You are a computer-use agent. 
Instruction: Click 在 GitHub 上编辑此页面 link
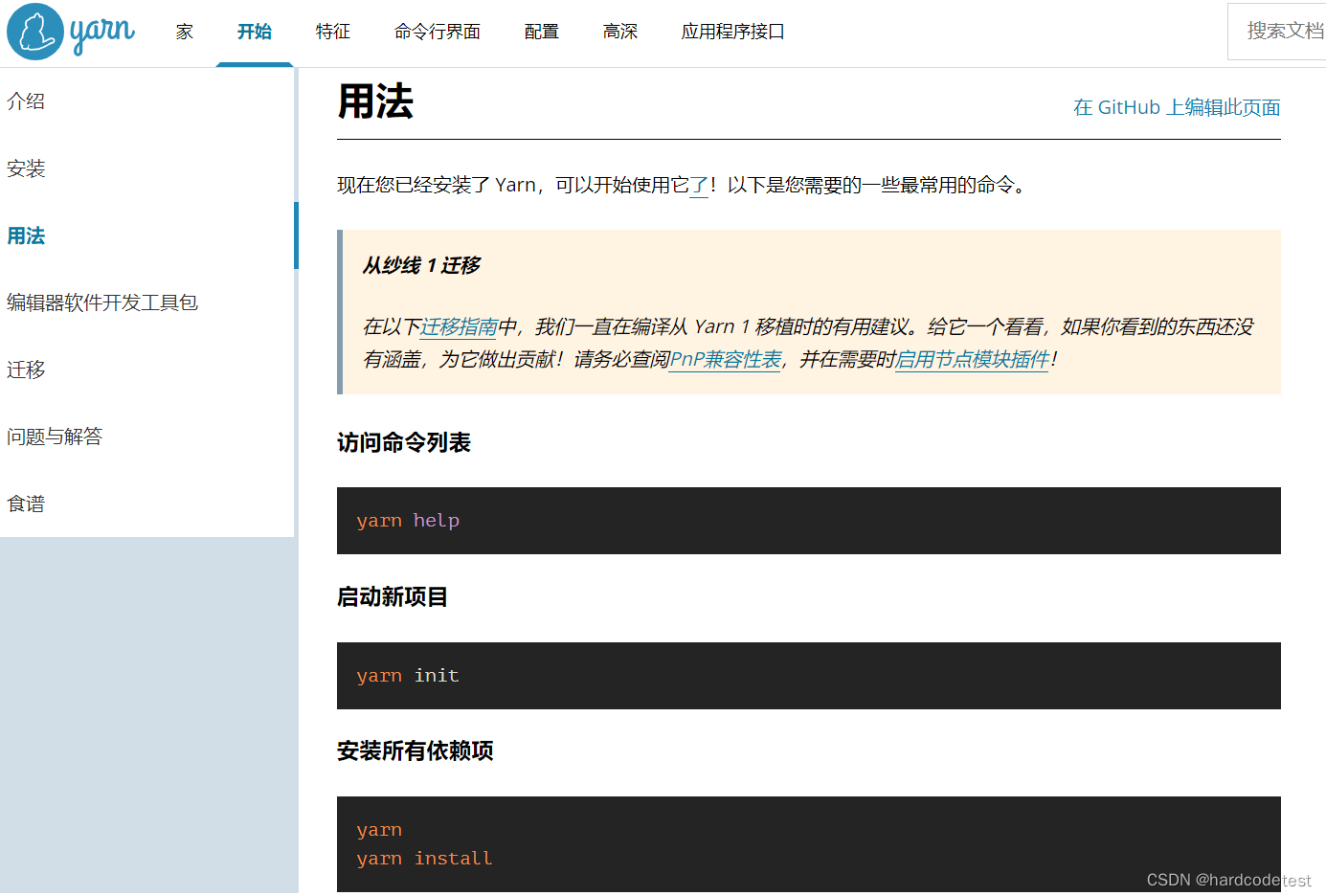[x=1177, y=107]
